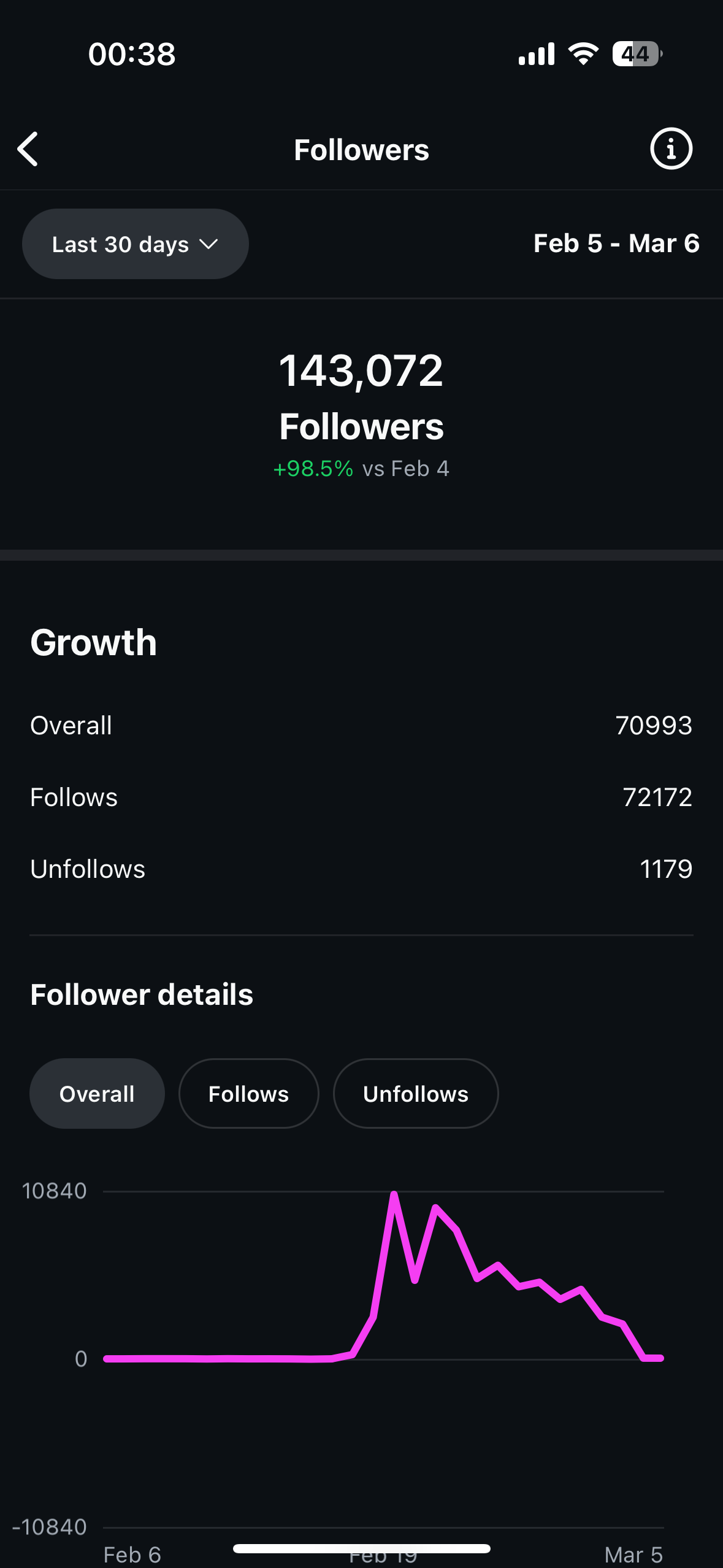This screenshot has height=1568, width=723.
Task: Tap the back arrow icon
Action: pyautogui.click(x=28, y=149)
